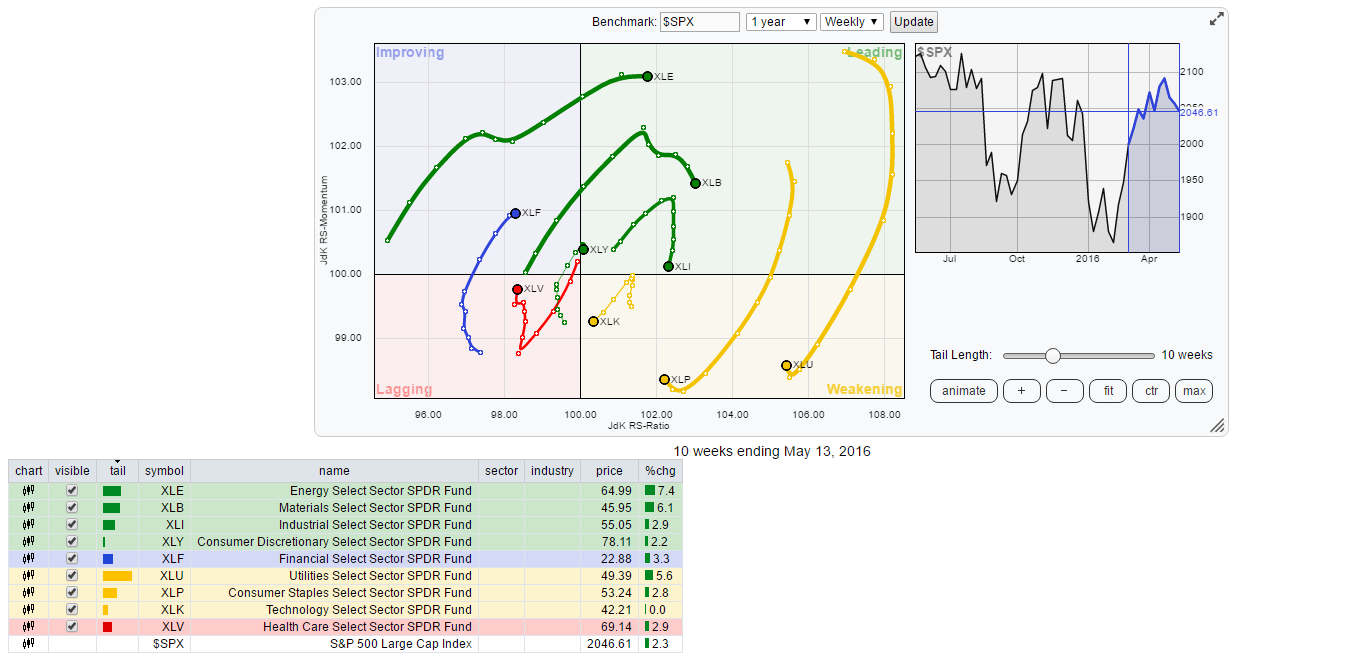Sort table by chart column header
The image size is (1355, 661).
tap(28, 471)
